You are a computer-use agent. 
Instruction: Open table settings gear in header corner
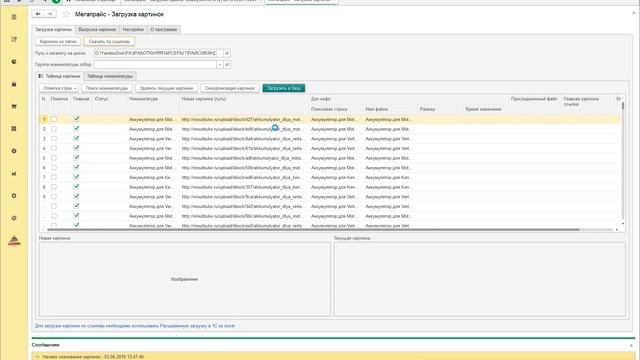618,99
